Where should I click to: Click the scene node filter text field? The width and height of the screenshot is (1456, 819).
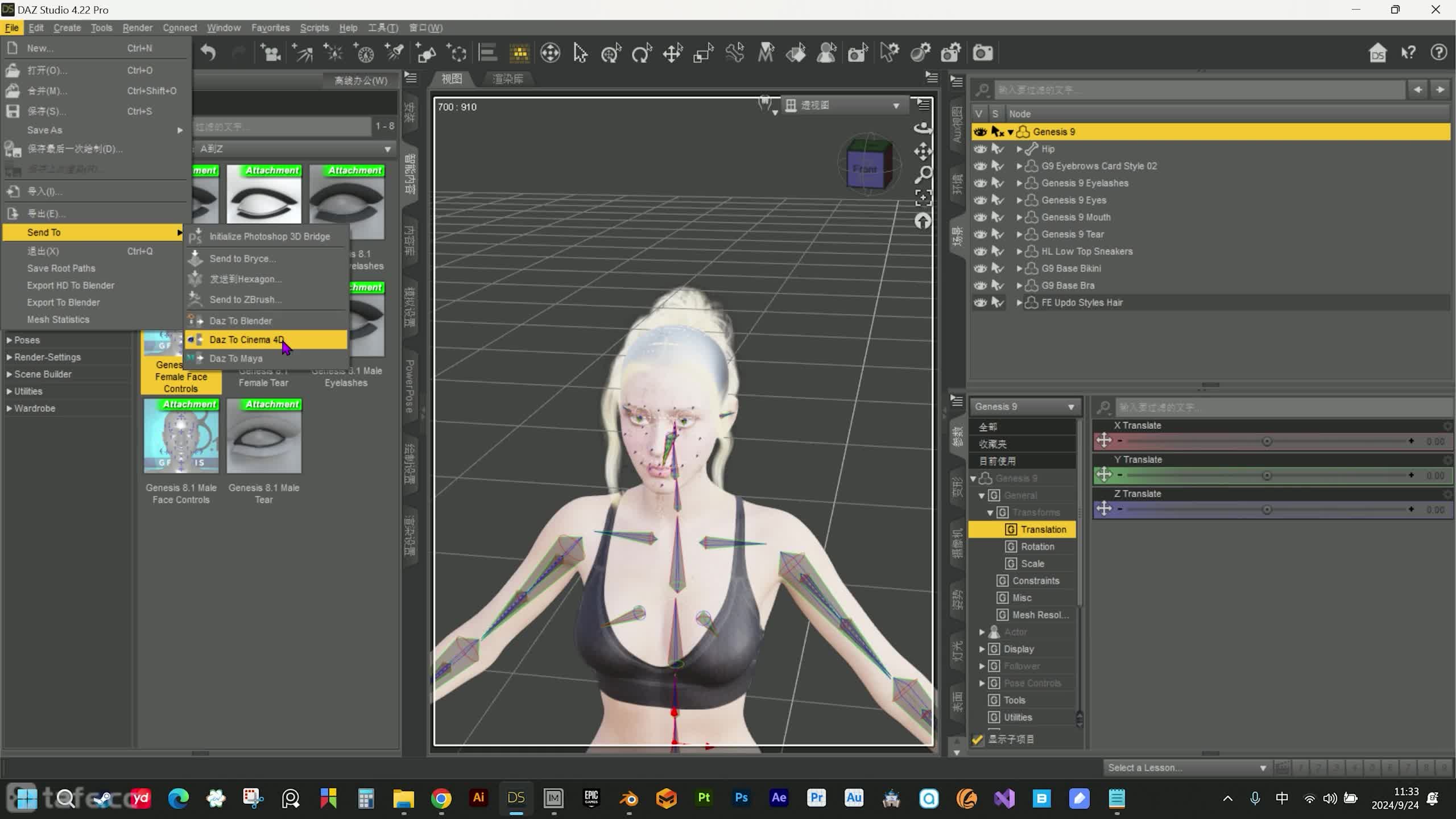(x=1199, y=90)
